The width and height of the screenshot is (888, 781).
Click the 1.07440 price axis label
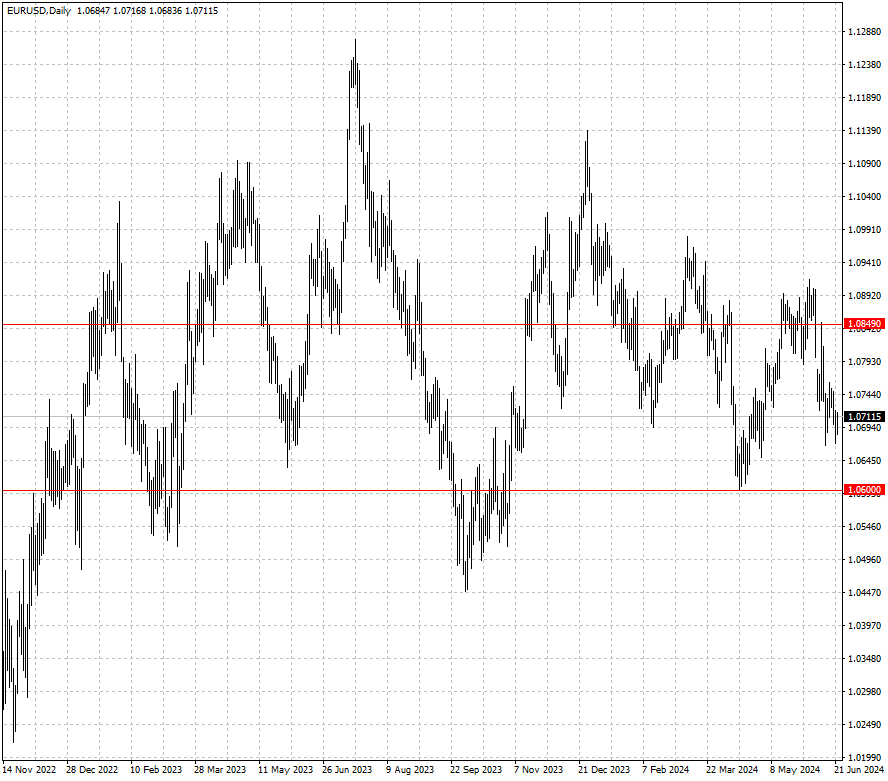point(864,394)
